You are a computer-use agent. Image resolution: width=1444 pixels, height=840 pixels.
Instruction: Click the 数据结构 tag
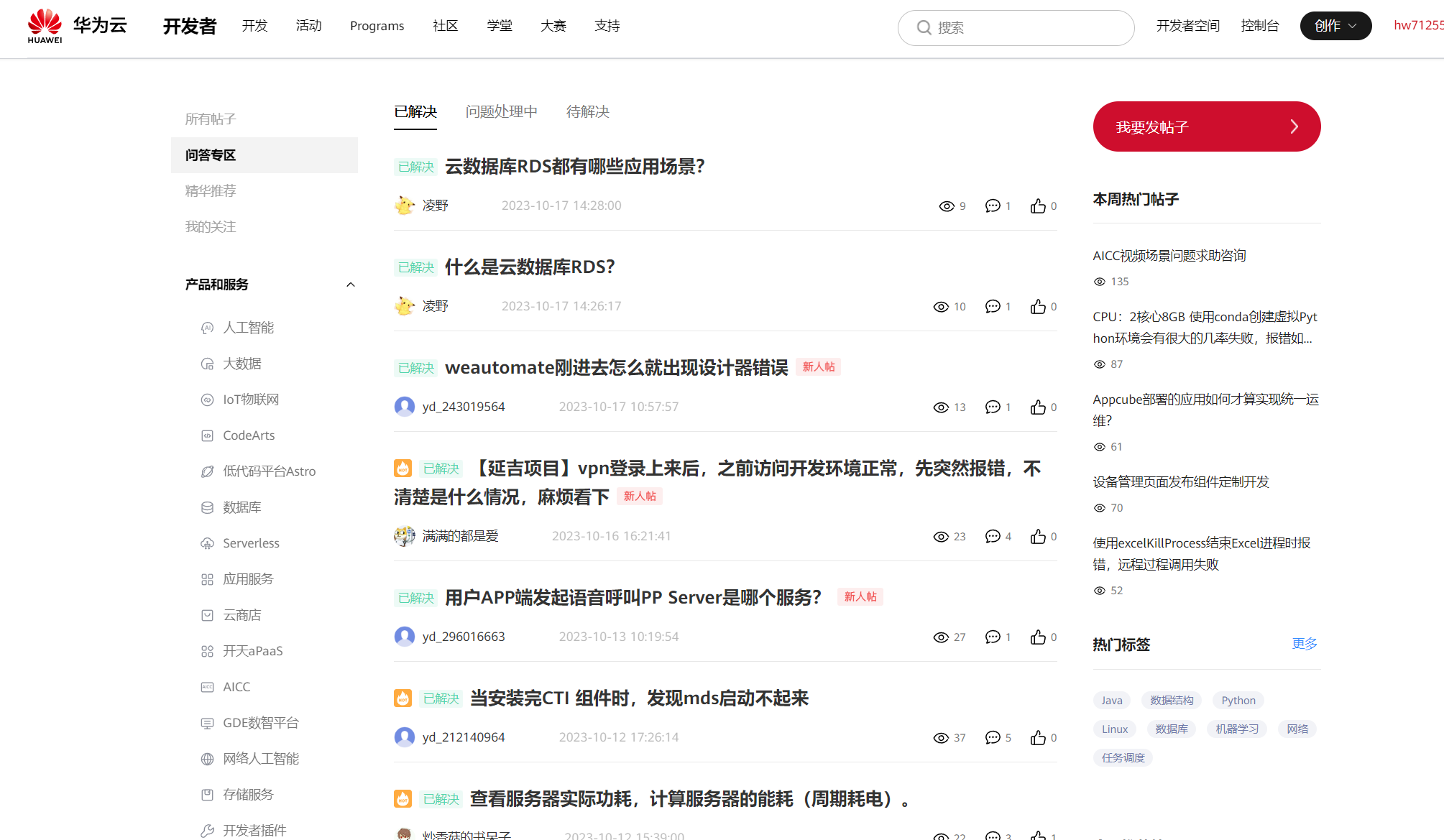point(1172,701)
